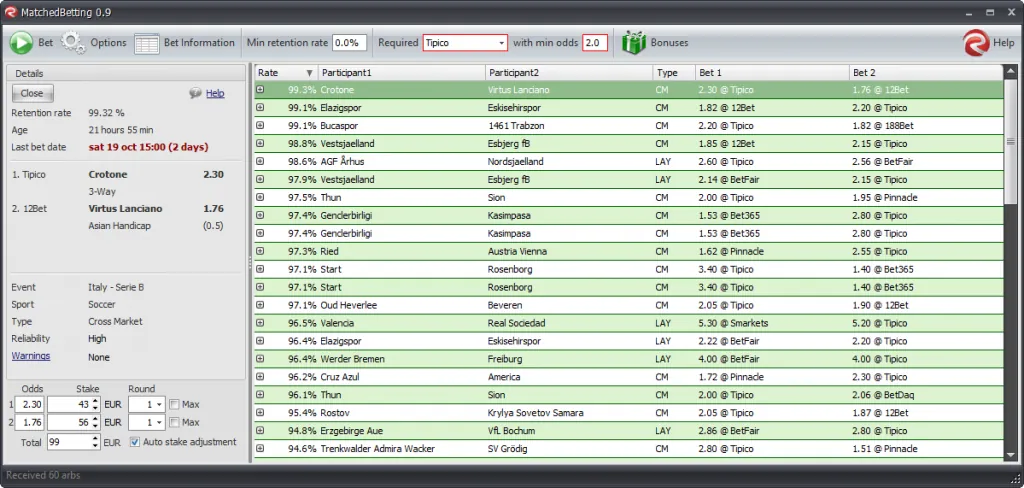
Task: Click the Total stake field 99
Action: pos(73,442)
